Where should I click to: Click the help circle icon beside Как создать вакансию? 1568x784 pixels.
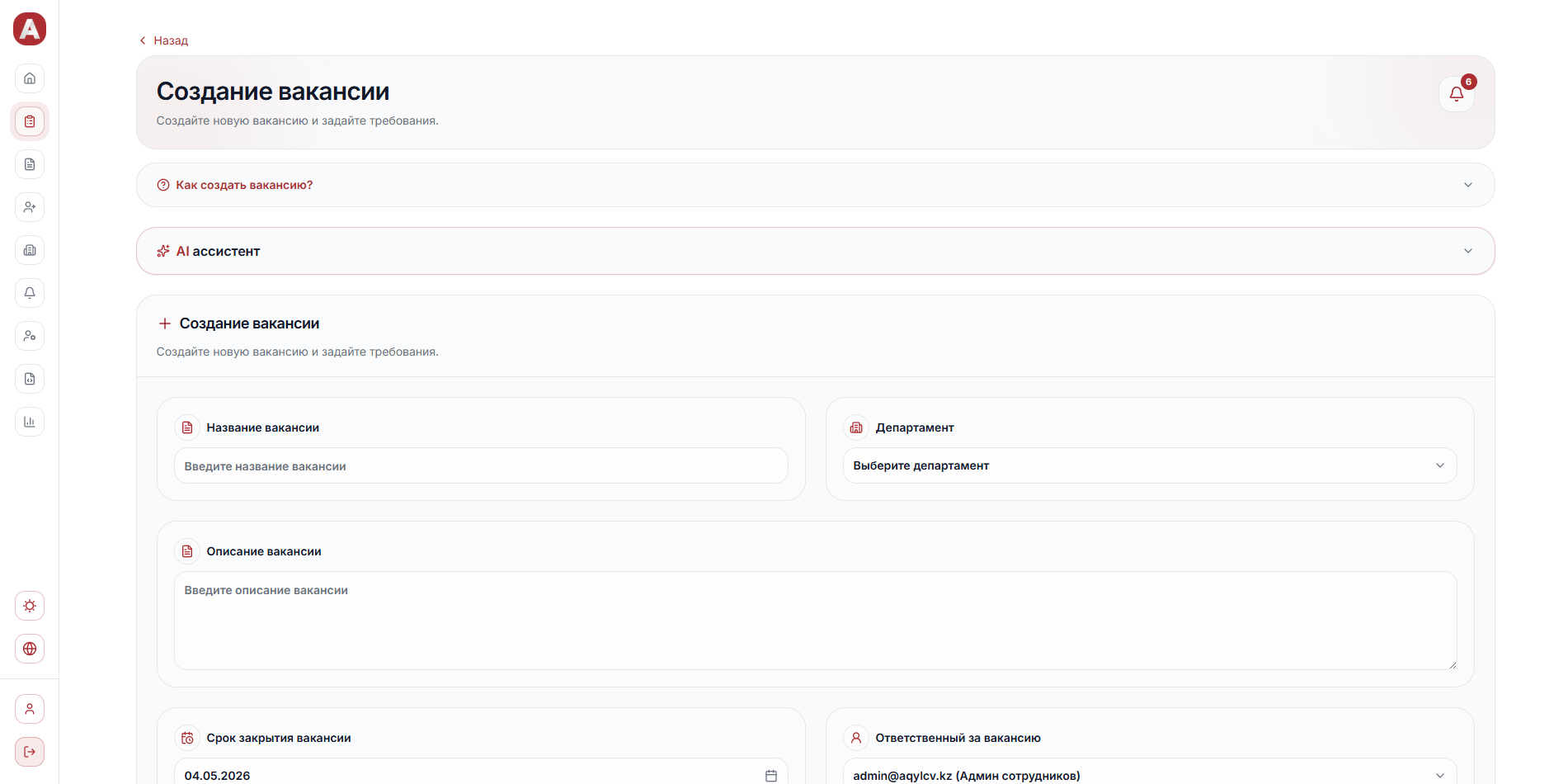coord(163,185)
